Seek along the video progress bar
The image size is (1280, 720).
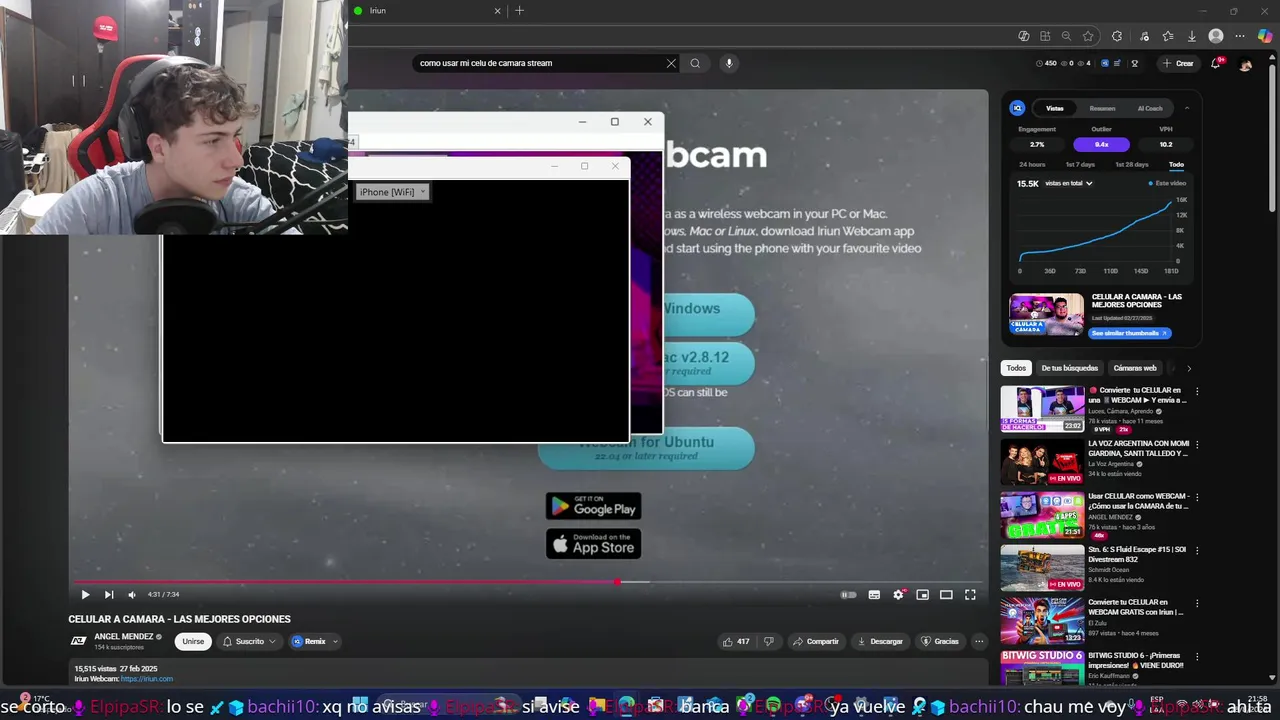(528, 581)
